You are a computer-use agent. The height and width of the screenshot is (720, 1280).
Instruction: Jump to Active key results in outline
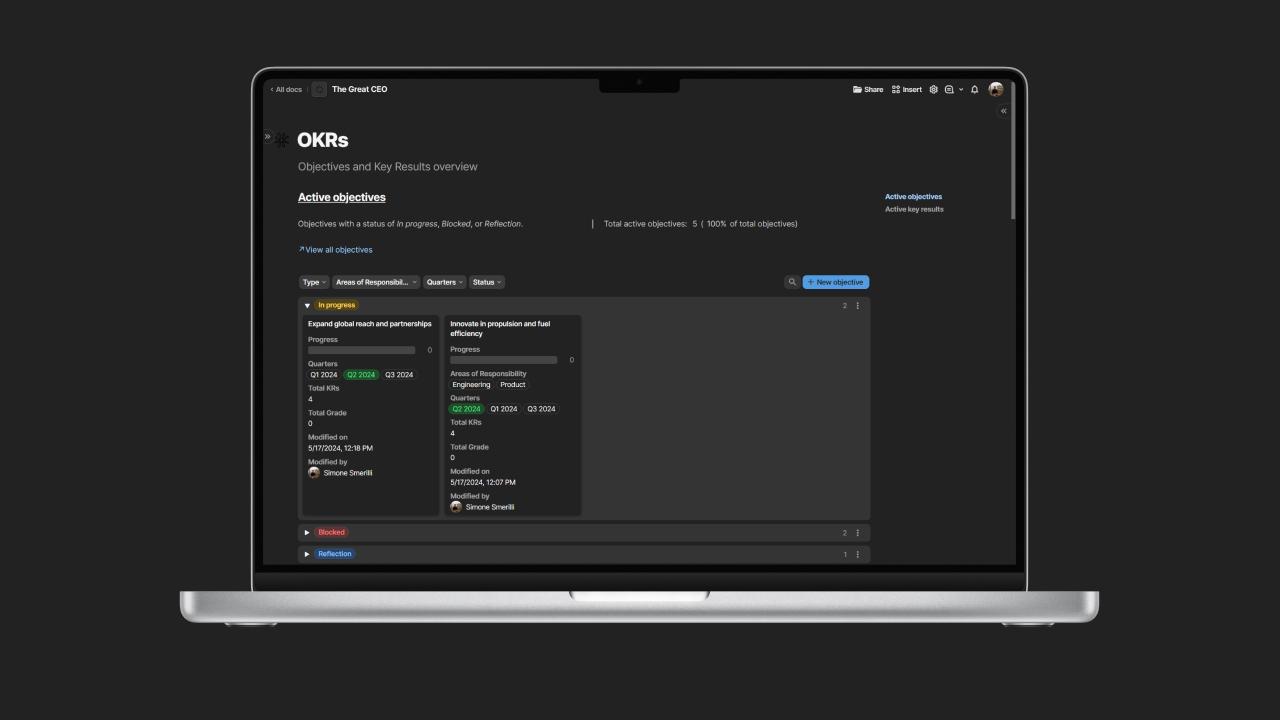click(914, 209)
